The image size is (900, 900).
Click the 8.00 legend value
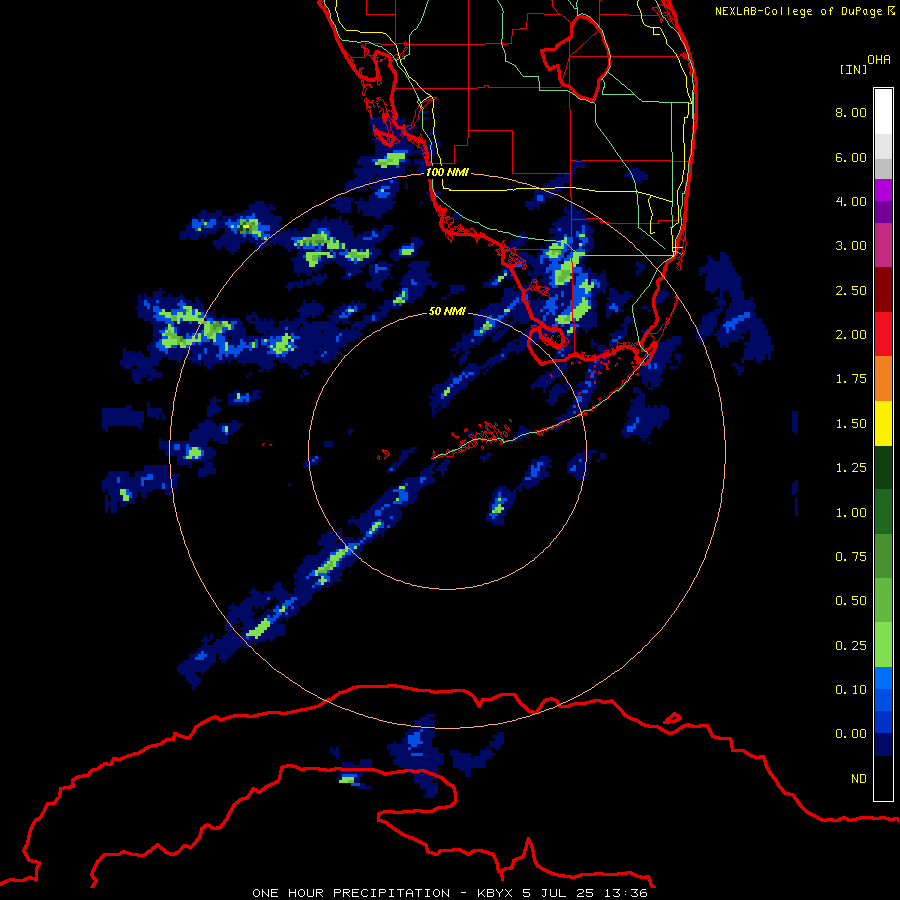click(851, 112)
